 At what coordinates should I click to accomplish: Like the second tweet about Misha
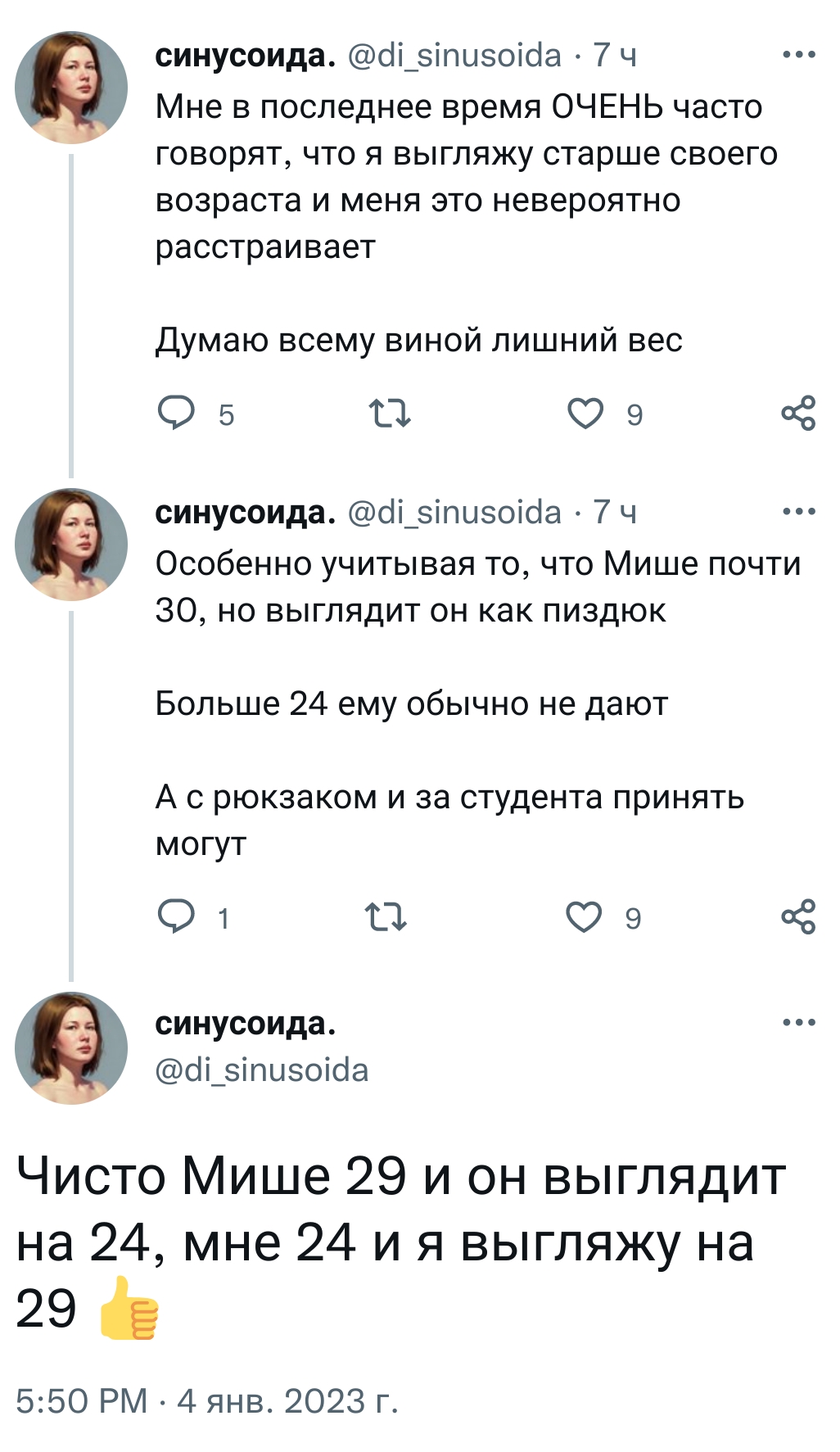(x=584, y=916)
